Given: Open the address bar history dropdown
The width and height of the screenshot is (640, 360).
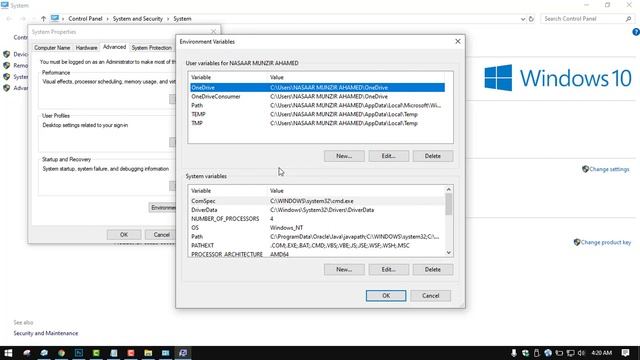Looking at the screenshot, I should [523, 19].
